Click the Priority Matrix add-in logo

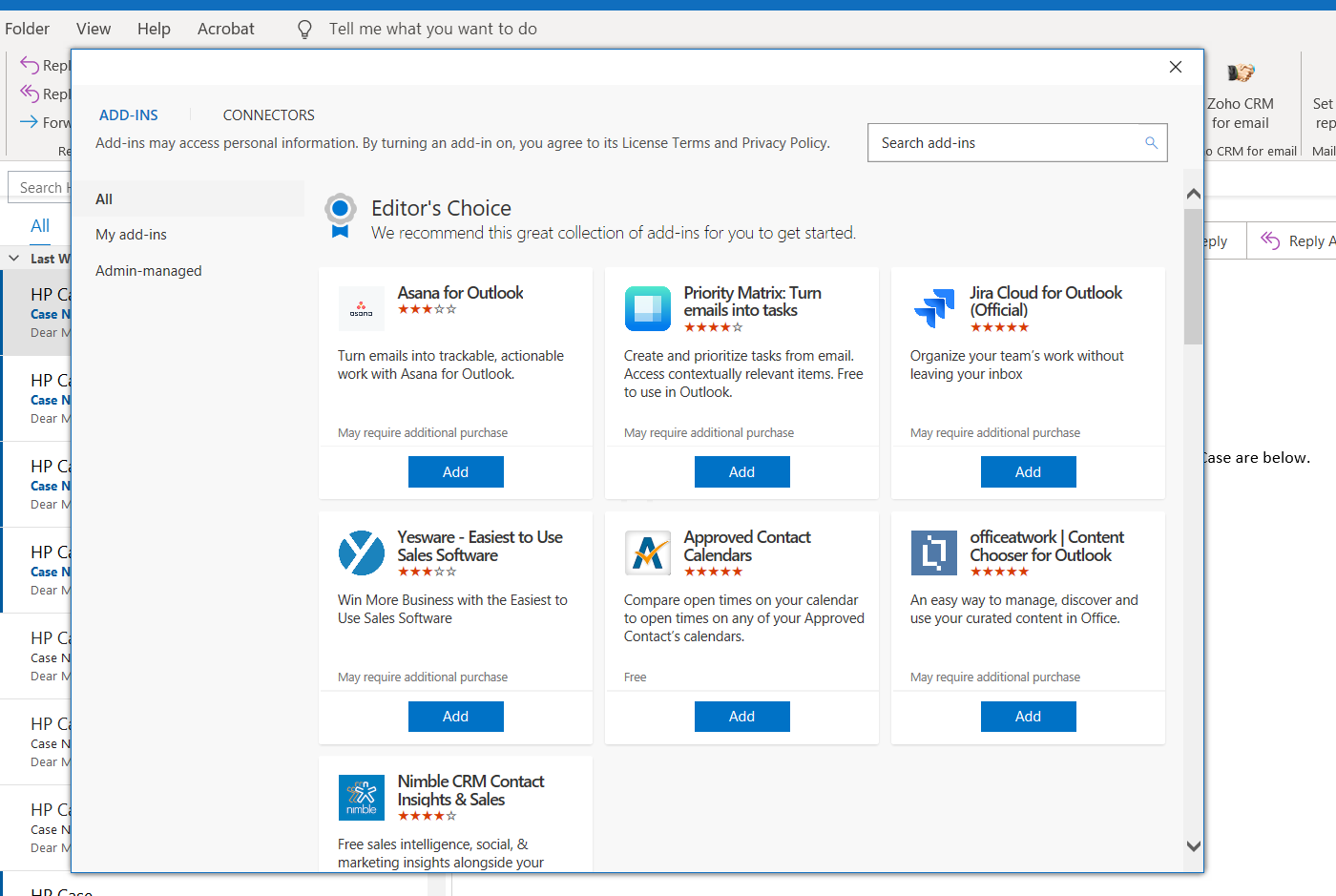[x=648, y=309]
